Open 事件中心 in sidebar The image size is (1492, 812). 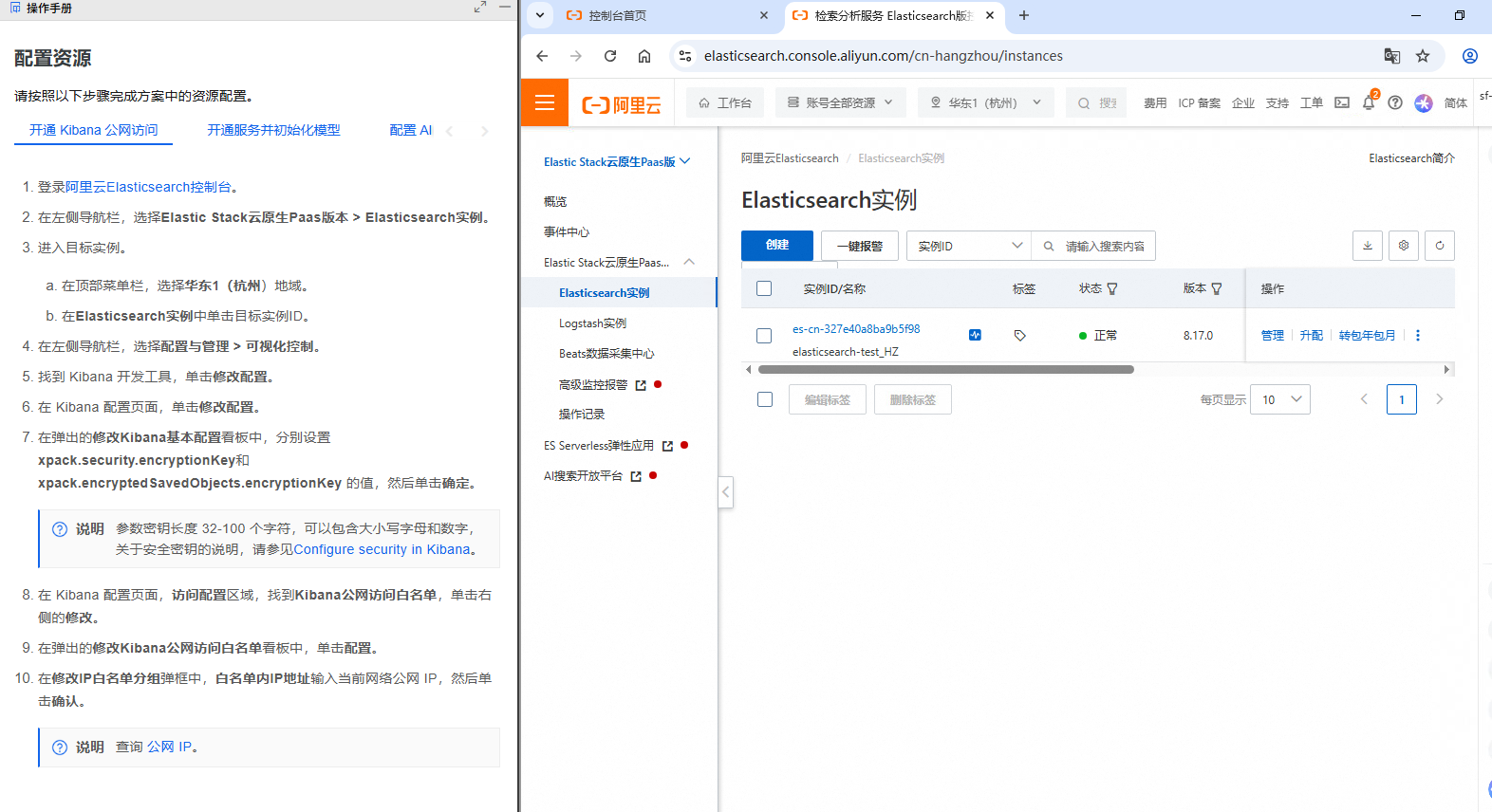click(567, 231)
